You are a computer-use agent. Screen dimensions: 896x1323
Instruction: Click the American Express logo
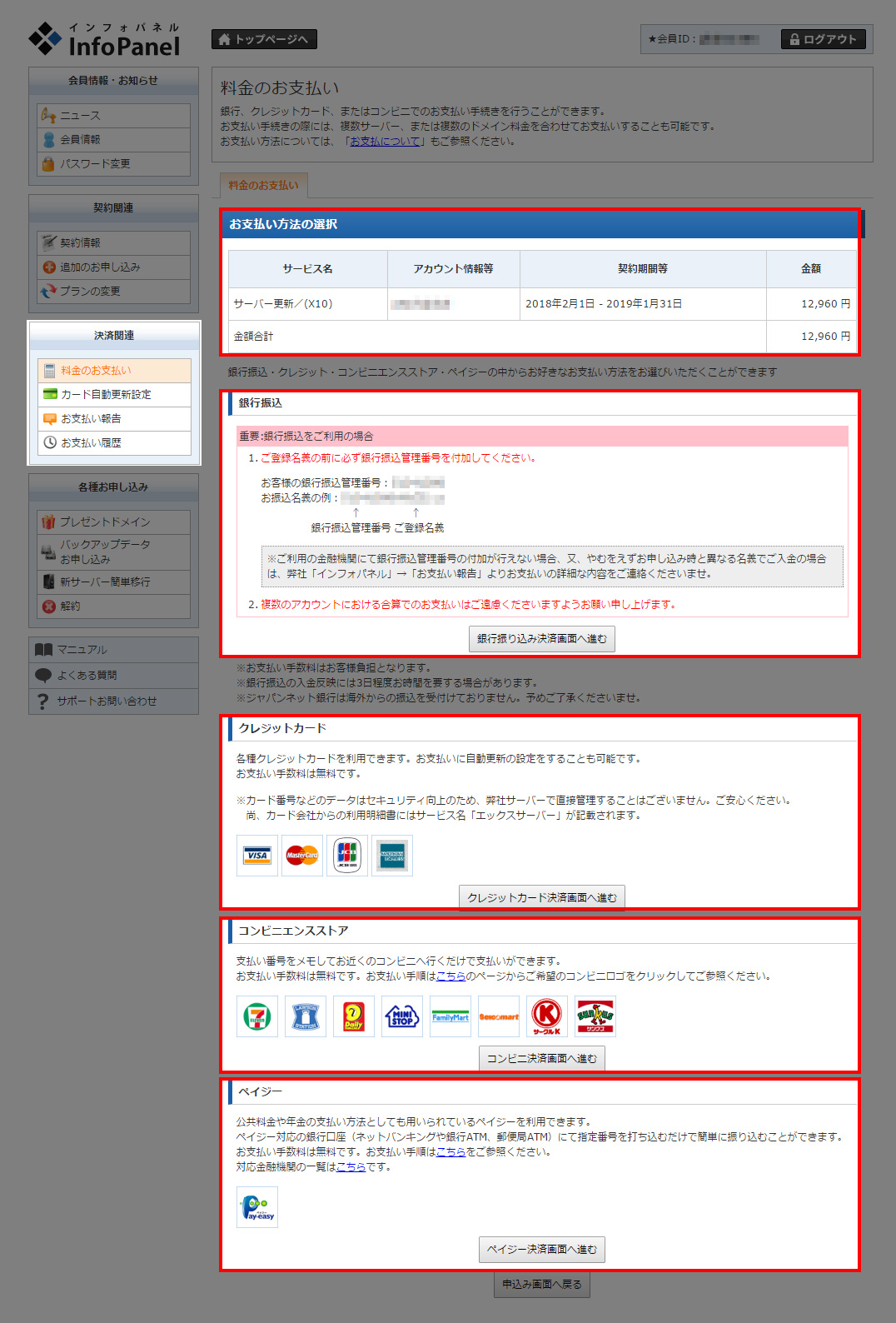(x=392, y=856)
